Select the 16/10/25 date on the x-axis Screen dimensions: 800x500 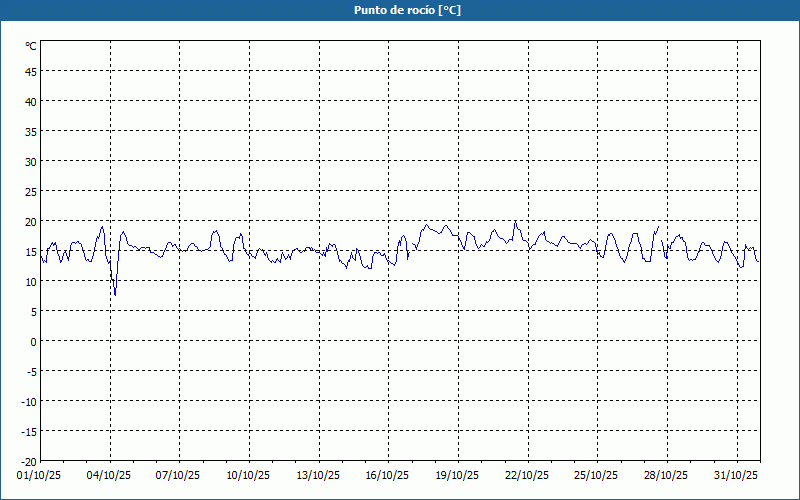(x=387, y=475)
